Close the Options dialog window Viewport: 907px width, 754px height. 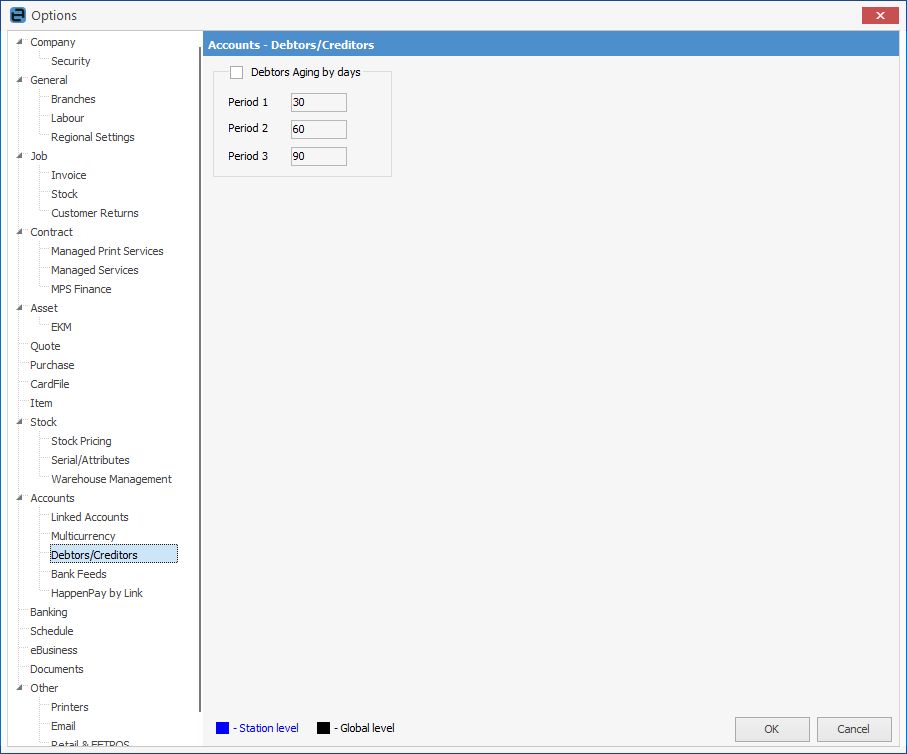(880, 16)
